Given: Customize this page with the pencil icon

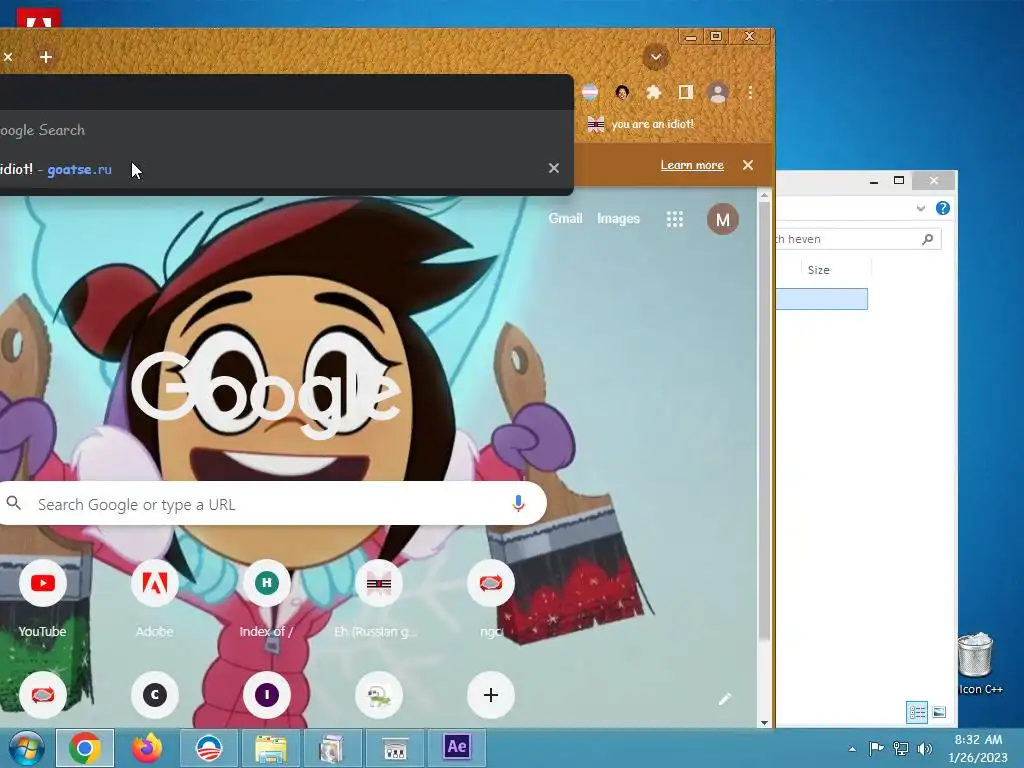Looking at the screenshot, I should point(724,699).
